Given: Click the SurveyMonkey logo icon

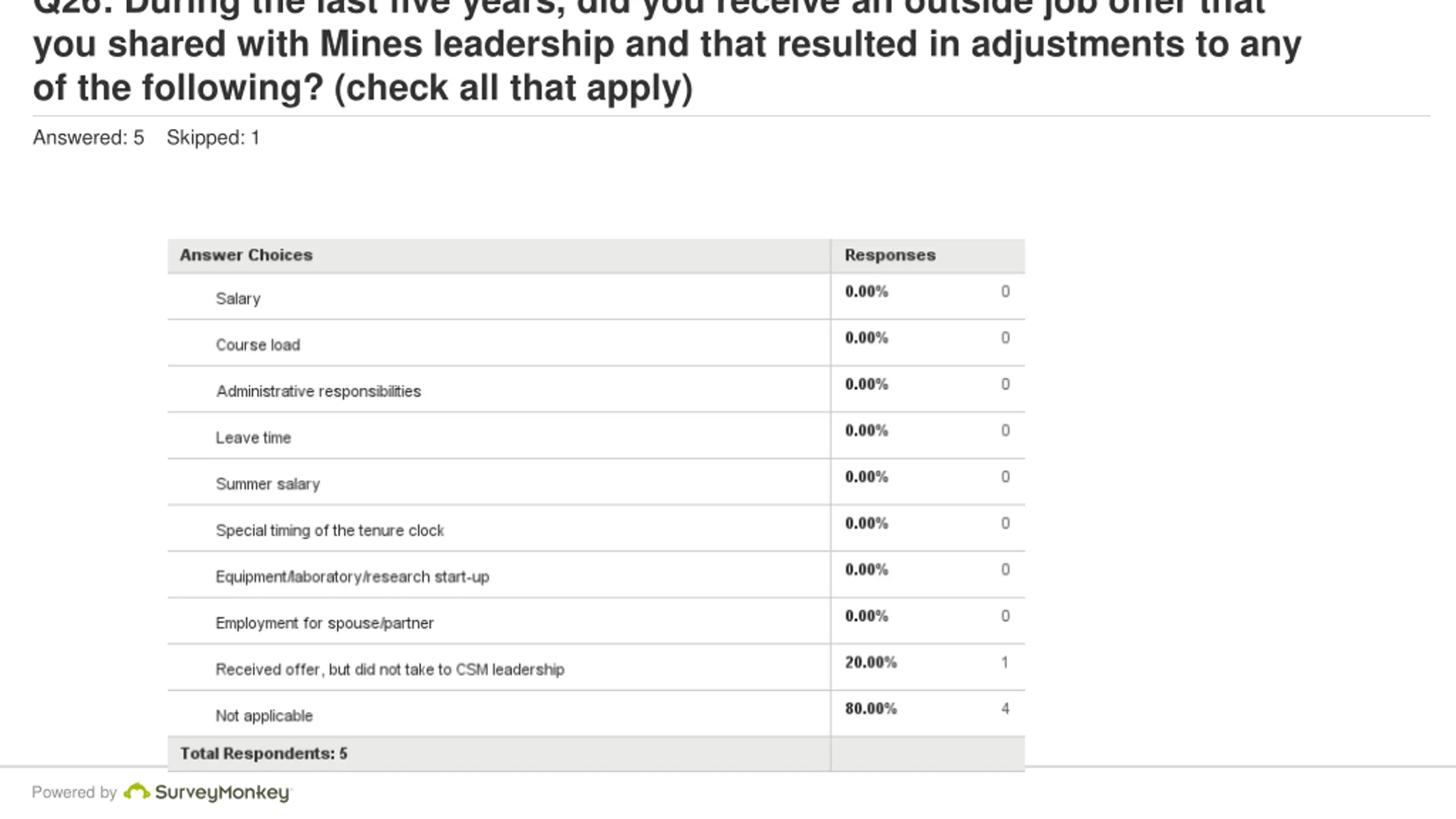Looking at the screenshot, I should coord(136,791).
